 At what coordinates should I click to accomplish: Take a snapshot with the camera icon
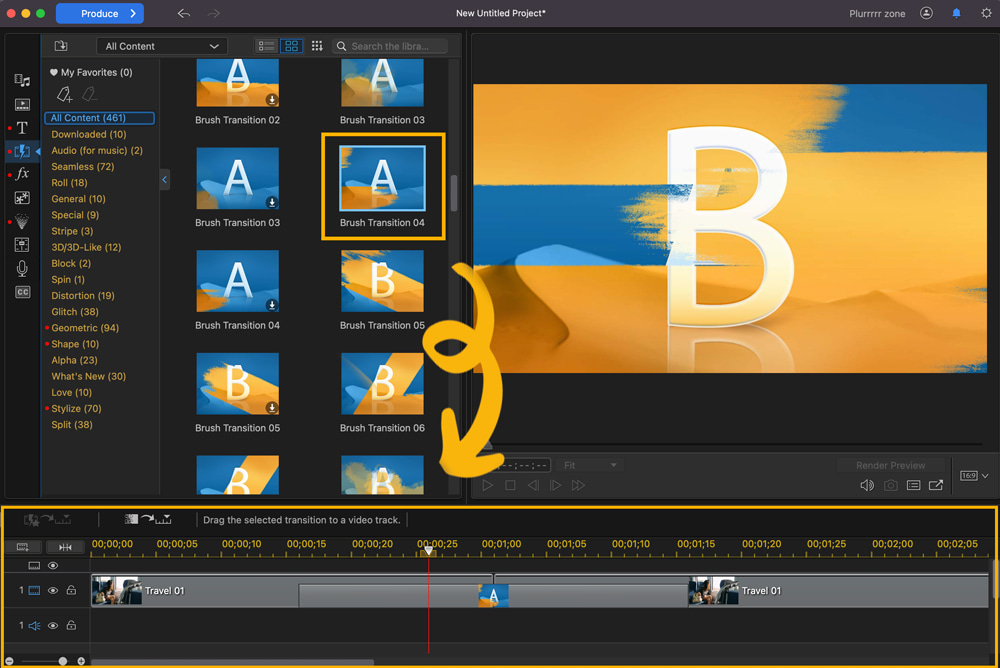pos(891,485)
